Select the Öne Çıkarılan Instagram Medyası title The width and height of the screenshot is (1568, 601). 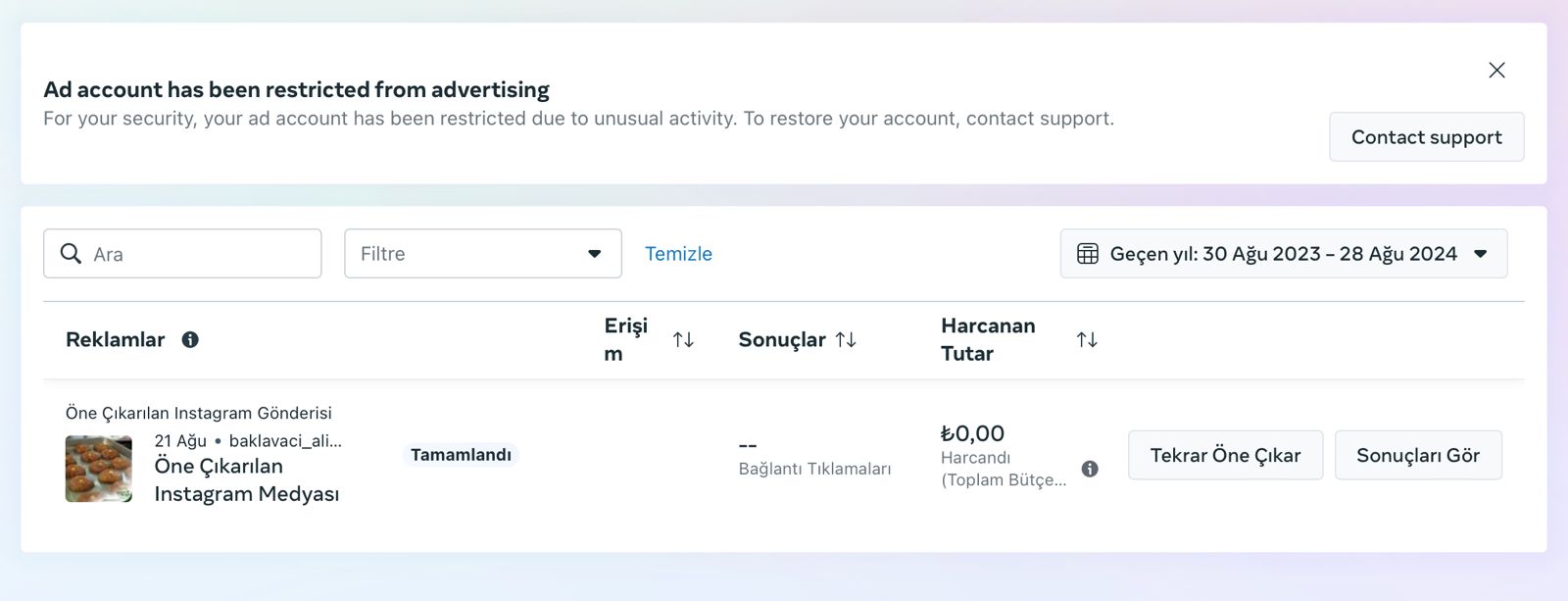click(x=247, y=479)
